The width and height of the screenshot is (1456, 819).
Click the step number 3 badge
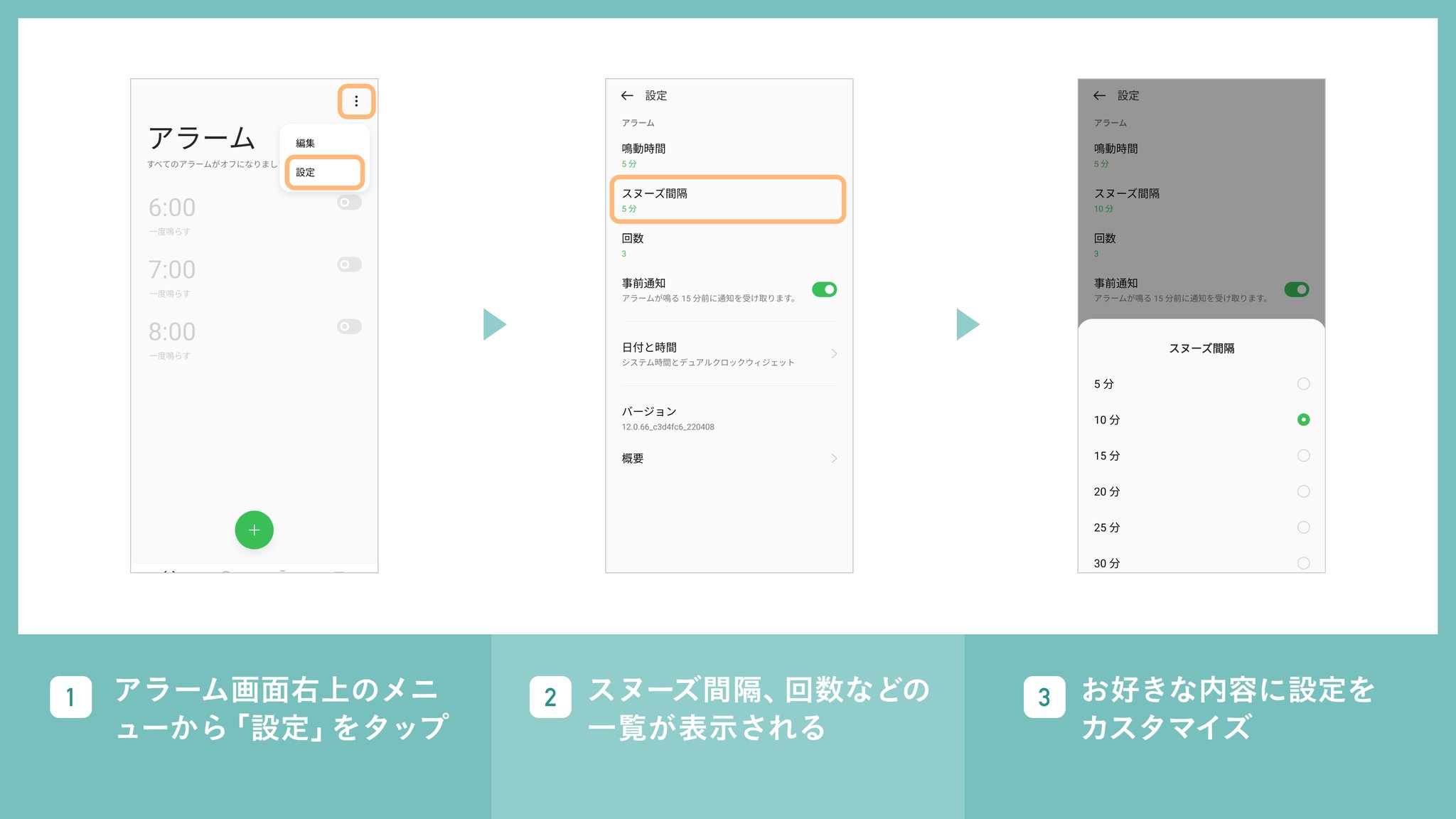tap(1044, 697)
